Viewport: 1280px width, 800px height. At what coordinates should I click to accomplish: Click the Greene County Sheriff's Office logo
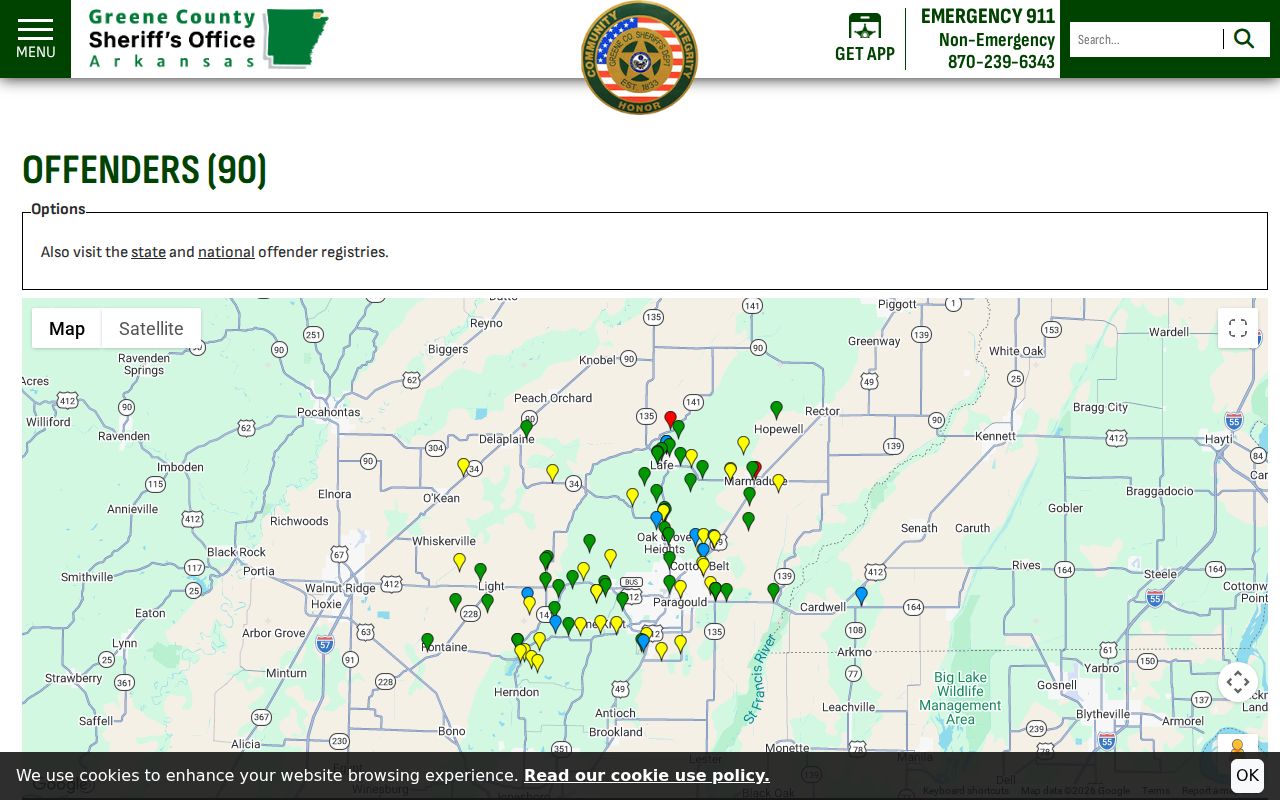[x=208, y=38]
